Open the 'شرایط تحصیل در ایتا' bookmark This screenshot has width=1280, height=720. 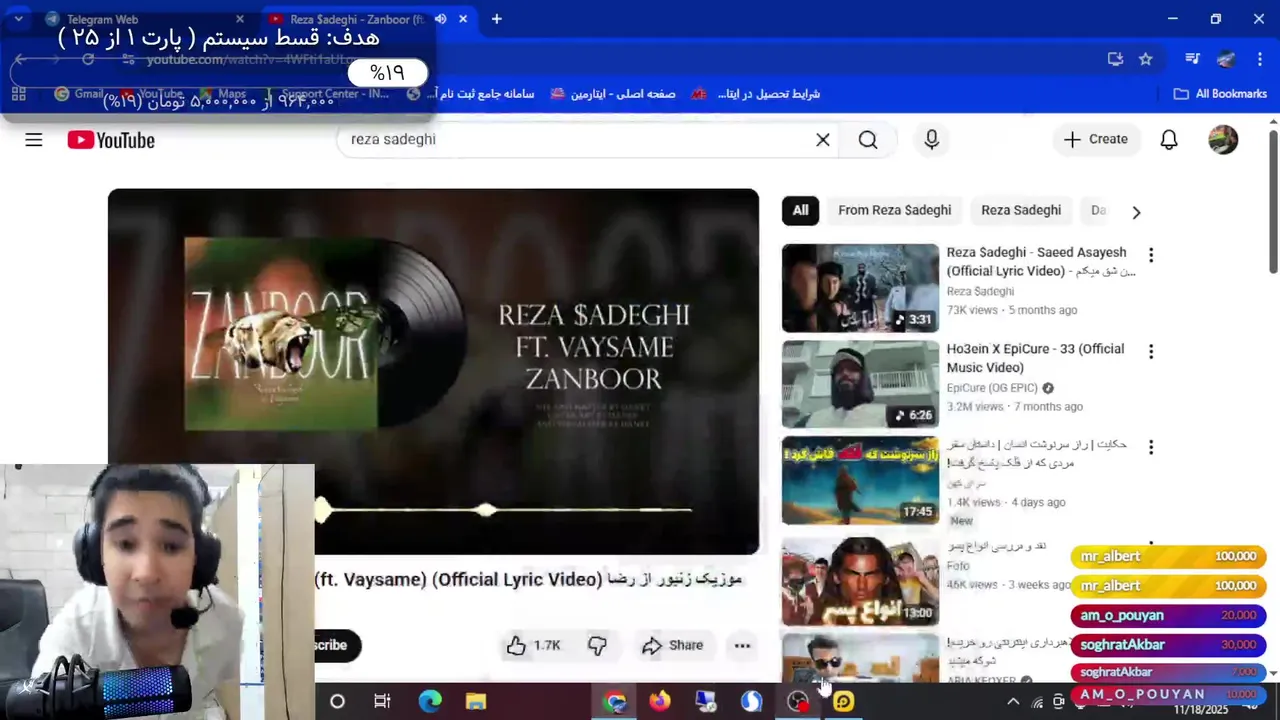coord(755,94)
